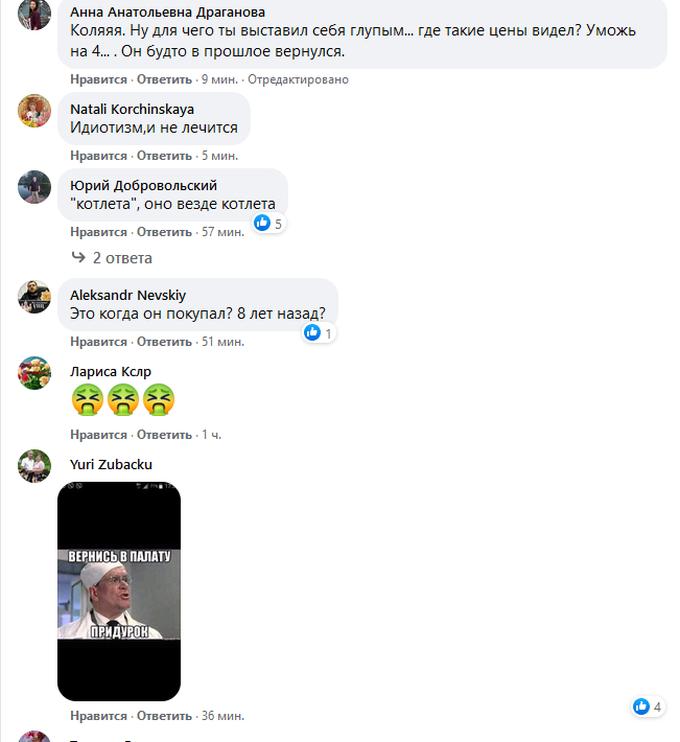
Task: View Aleksandr Nevskiy's avatar photo
Action: [34, 297]
